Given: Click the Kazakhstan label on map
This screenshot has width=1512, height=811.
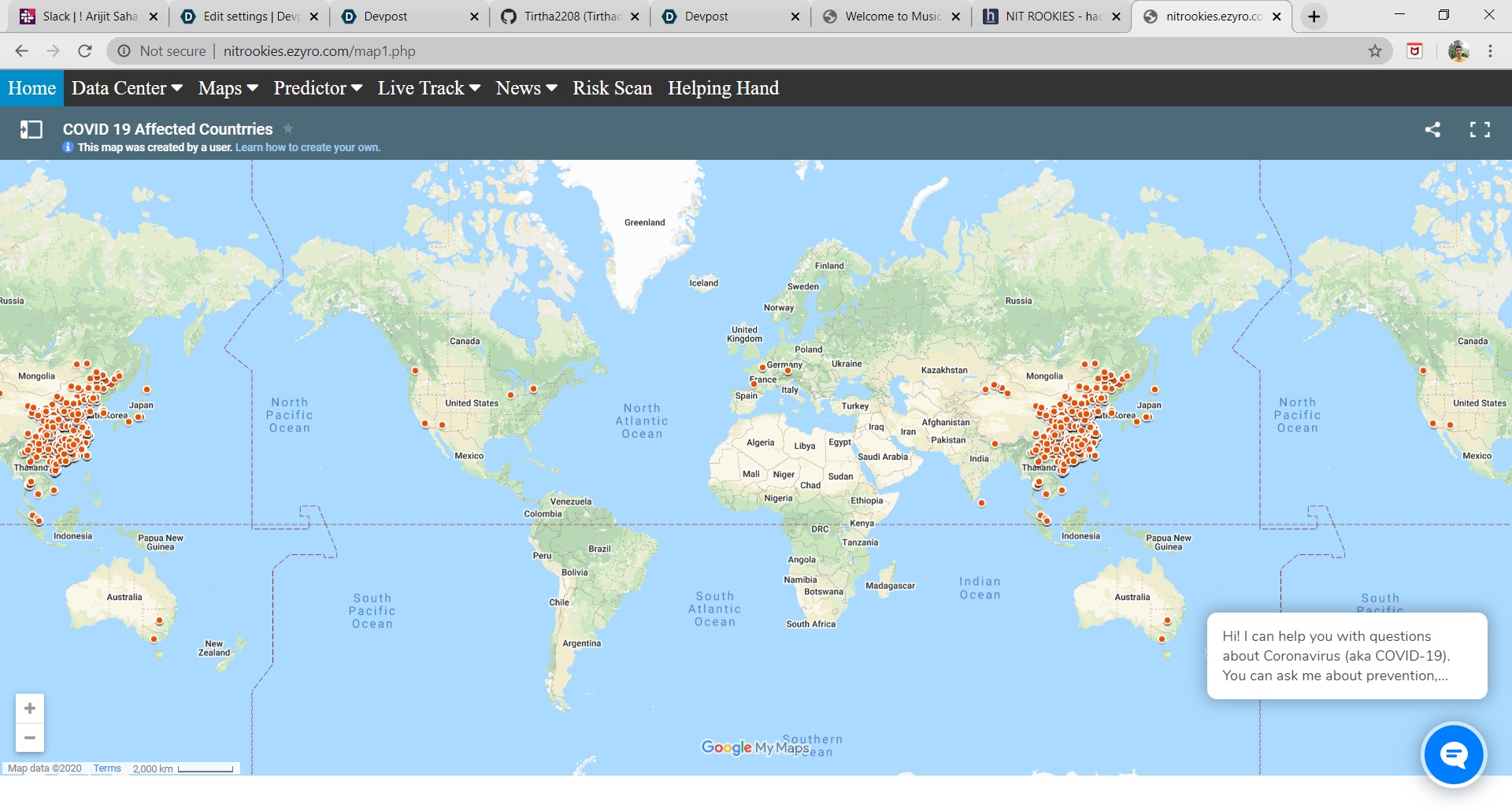Looking at the screenshot, I should [944, 370].
